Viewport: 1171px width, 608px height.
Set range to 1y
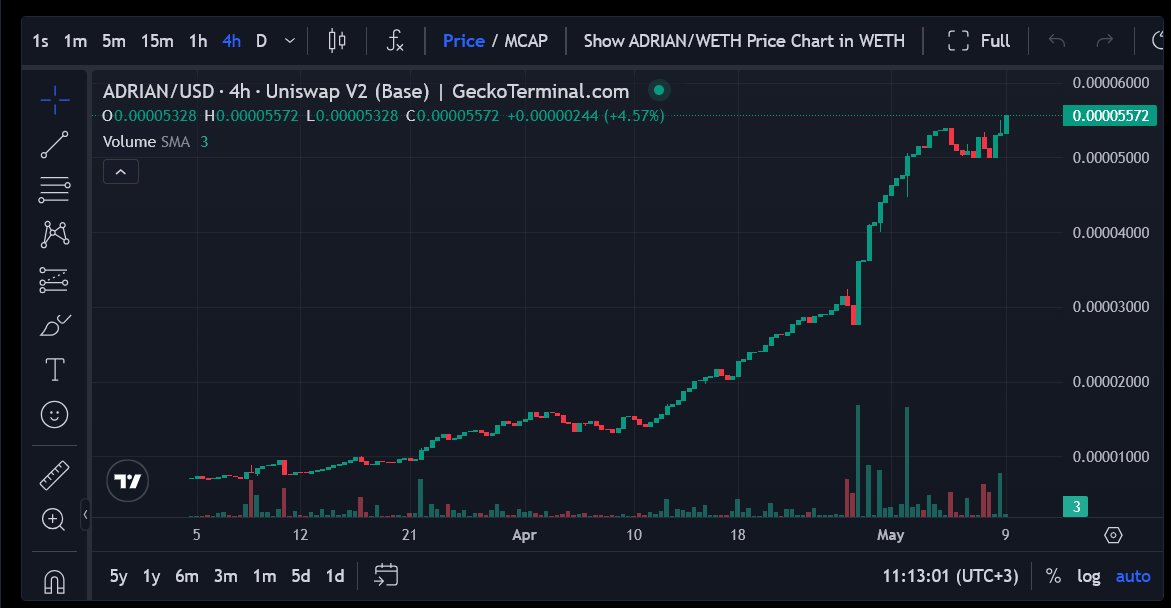(152, 576)
